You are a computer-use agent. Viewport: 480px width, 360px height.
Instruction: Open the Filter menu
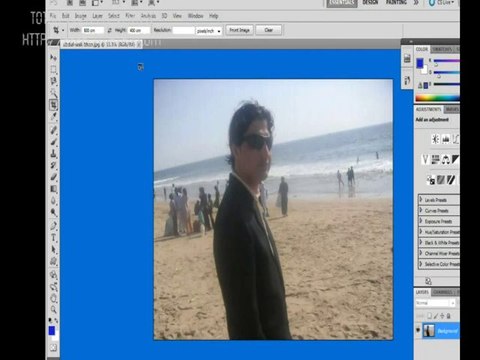tap(130, 16)
